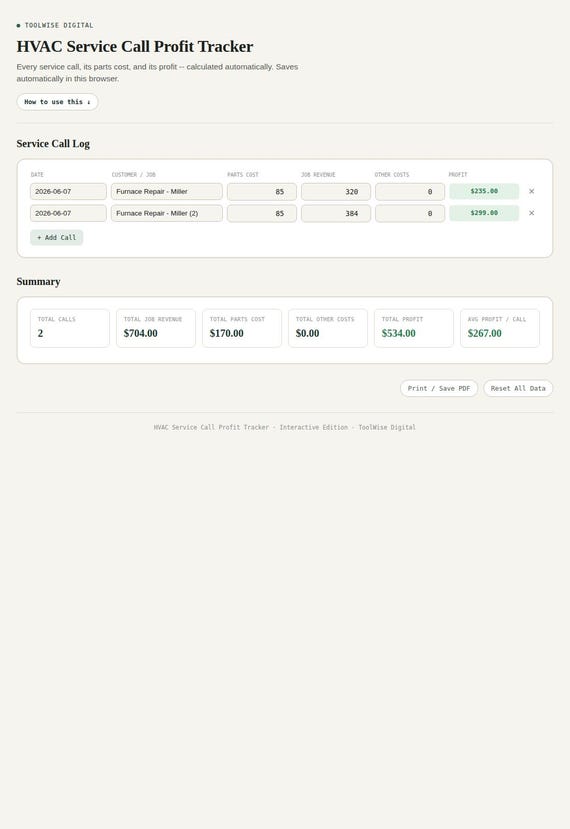Screen dimensions: 570x829
Task: Change job revenue value 320
Action: (x=336, y=191)
